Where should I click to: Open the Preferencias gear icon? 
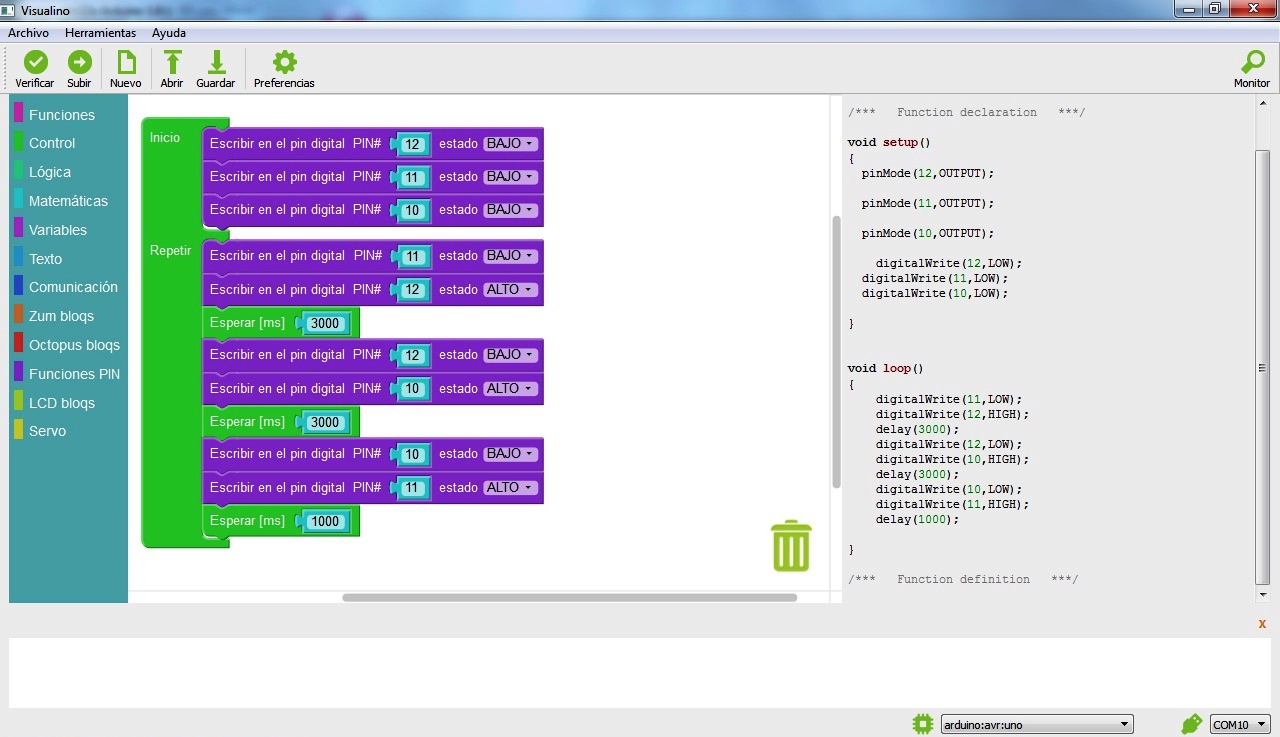284,63
